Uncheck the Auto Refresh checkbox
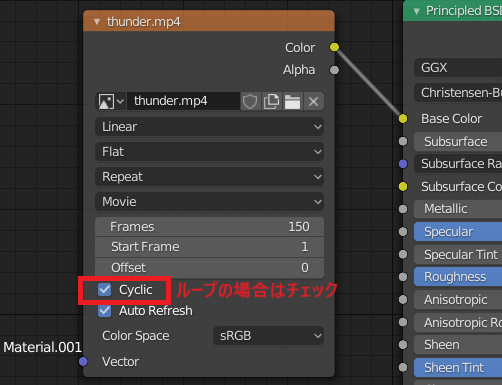This screenshot has height=385, width=502. pos(105,311)
